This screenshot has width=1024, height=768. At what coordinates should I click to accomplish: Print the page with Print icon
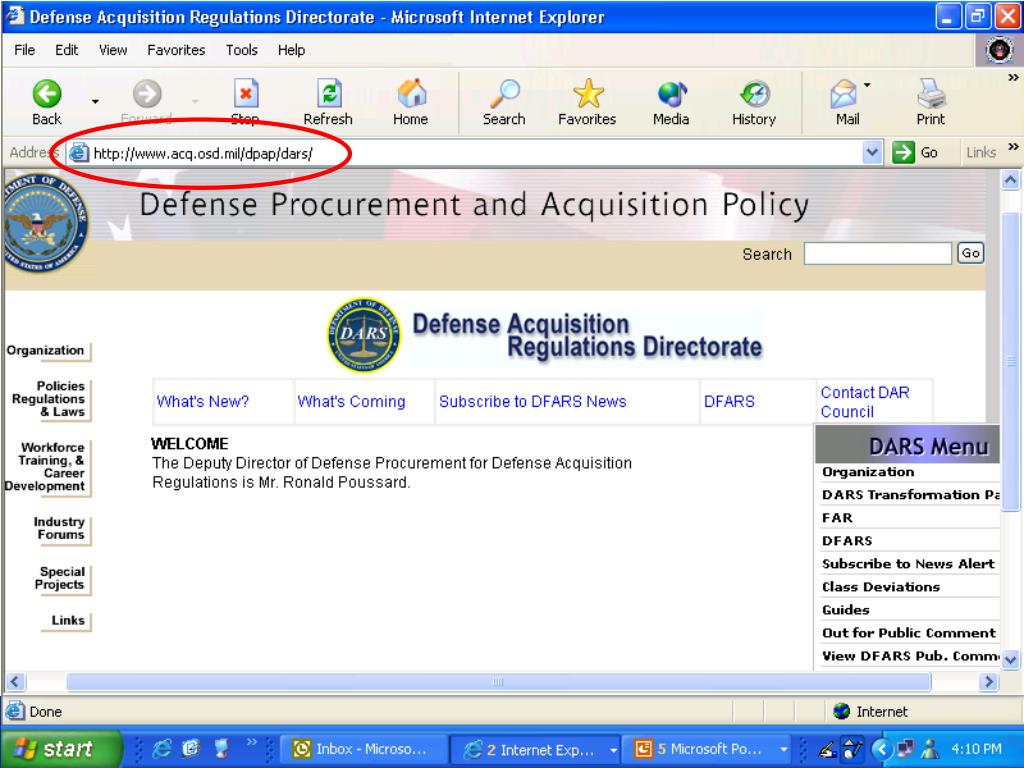(931, 94)
